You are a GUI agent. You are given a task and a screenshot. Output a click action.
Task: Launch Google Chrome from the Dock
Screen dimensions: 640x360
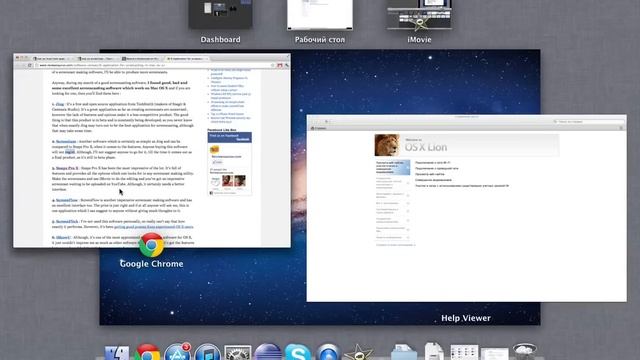click(147, 352)
